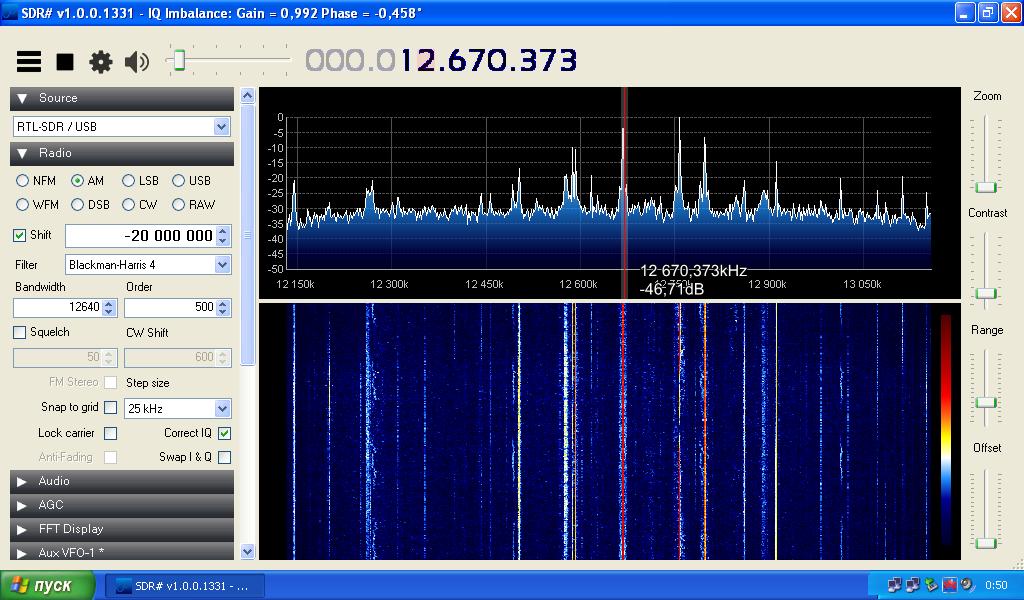Disable the Correct IQ checkbox

(224, 433)
